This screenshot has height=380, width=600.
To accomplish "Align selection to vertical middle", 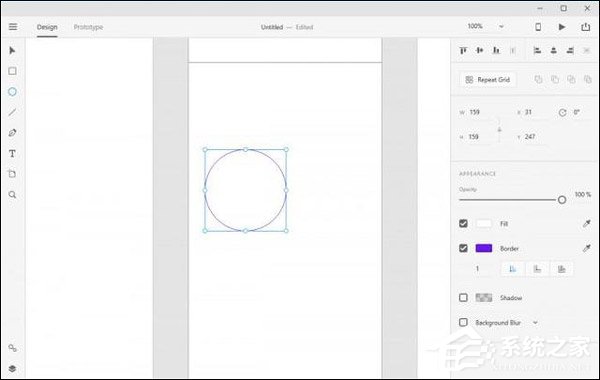I will pyautogui.click(x=479, y=50).
